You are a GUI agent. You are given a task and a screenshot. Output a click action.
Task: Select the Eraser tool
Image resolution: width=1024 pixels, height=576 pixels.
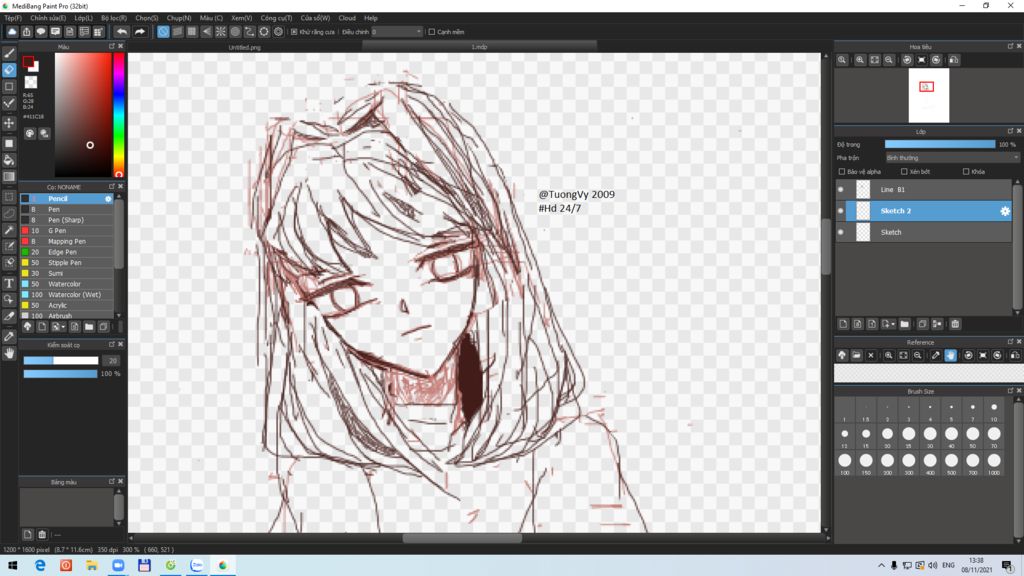point(9,69)
